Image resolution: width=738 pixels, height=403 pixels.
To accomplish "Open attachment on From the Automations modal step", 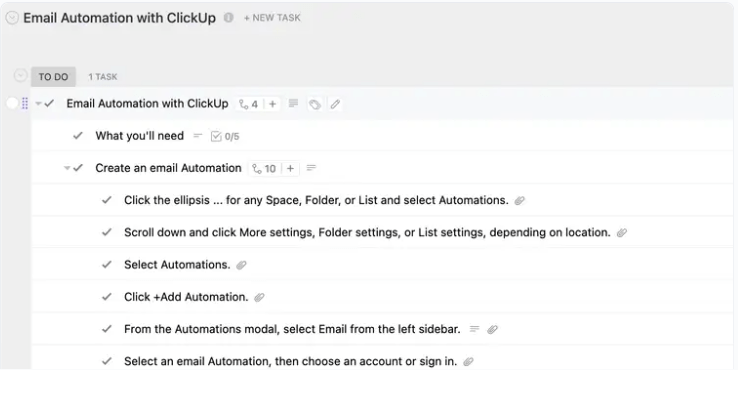I will pos(492,330).
